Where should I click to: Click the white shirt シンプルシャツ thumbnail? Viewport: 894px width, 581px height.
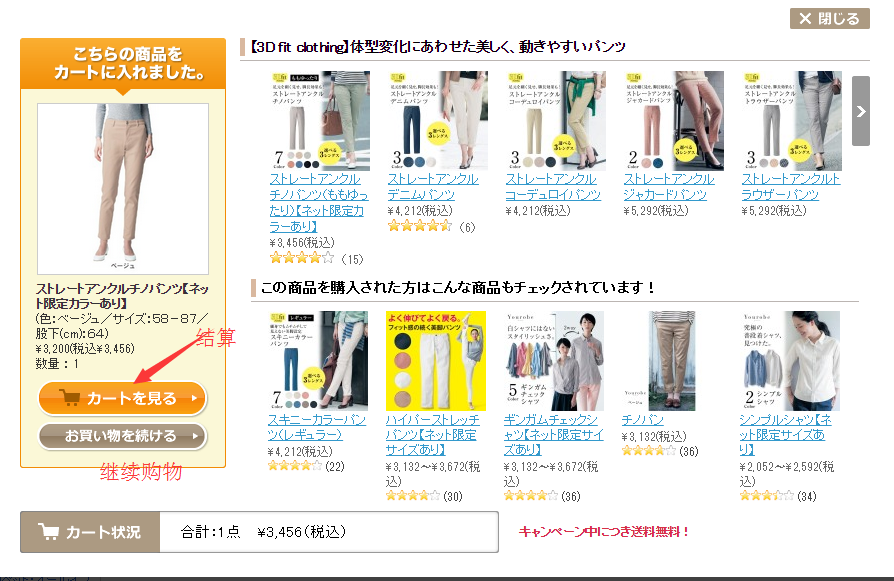pos(790,361)
